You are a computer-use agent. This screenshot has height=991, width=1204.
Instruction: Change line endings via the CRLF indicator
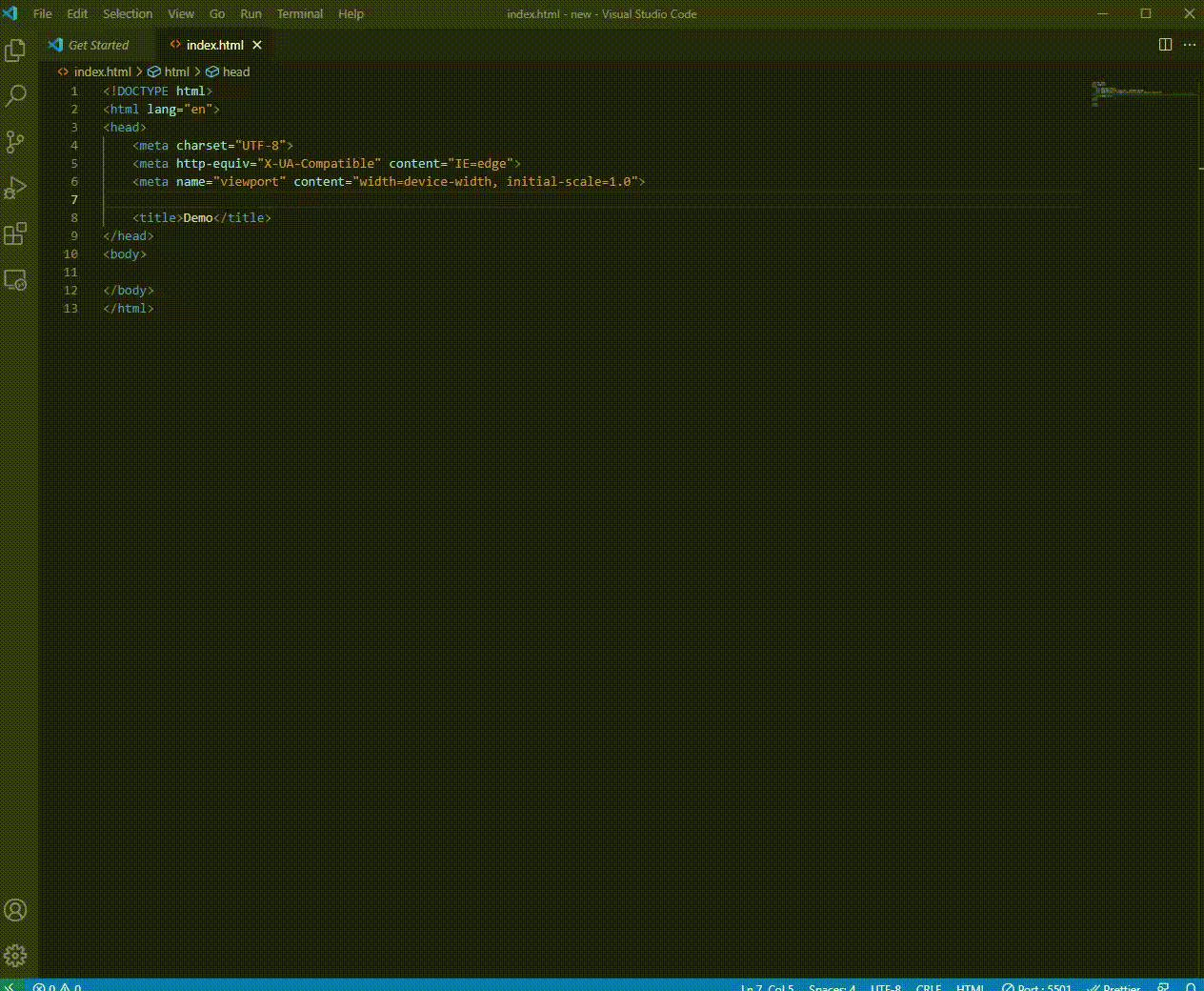point(928,987)
